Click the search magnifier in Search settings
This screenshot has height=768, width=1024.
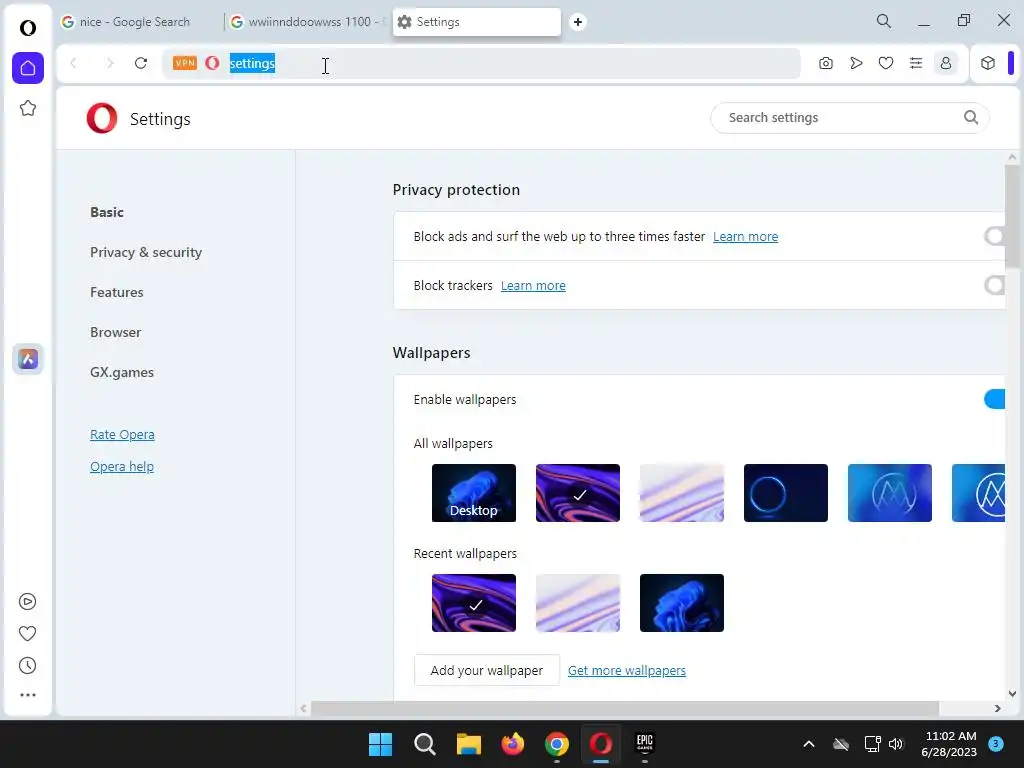pos(971,118)
